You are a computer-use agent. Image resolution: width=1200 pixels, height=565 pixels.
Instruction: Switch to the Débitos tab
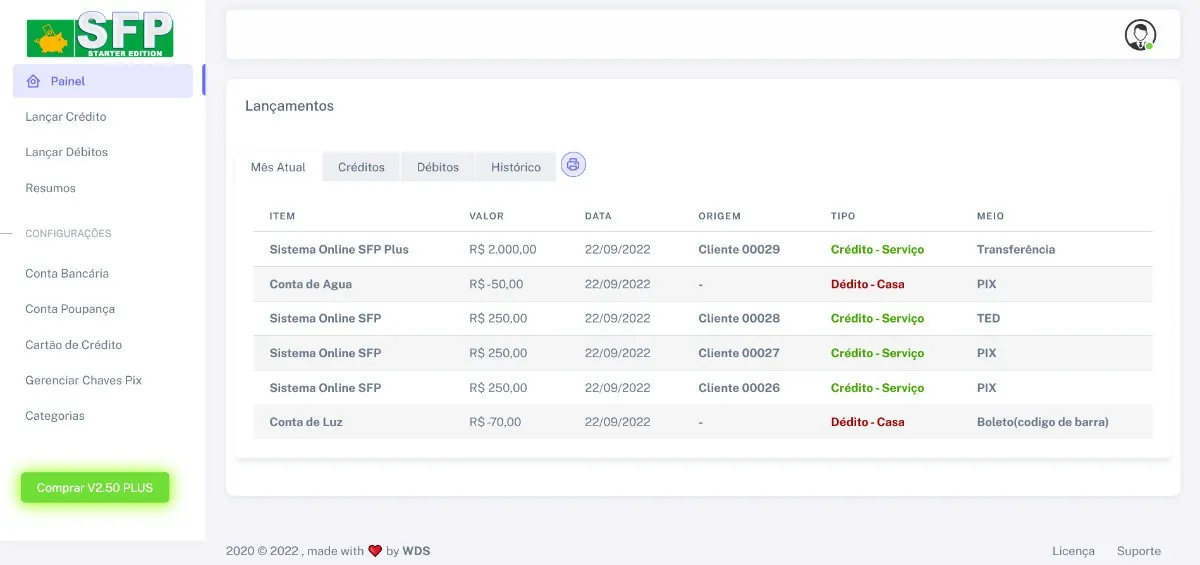click(x=438, y=167)
